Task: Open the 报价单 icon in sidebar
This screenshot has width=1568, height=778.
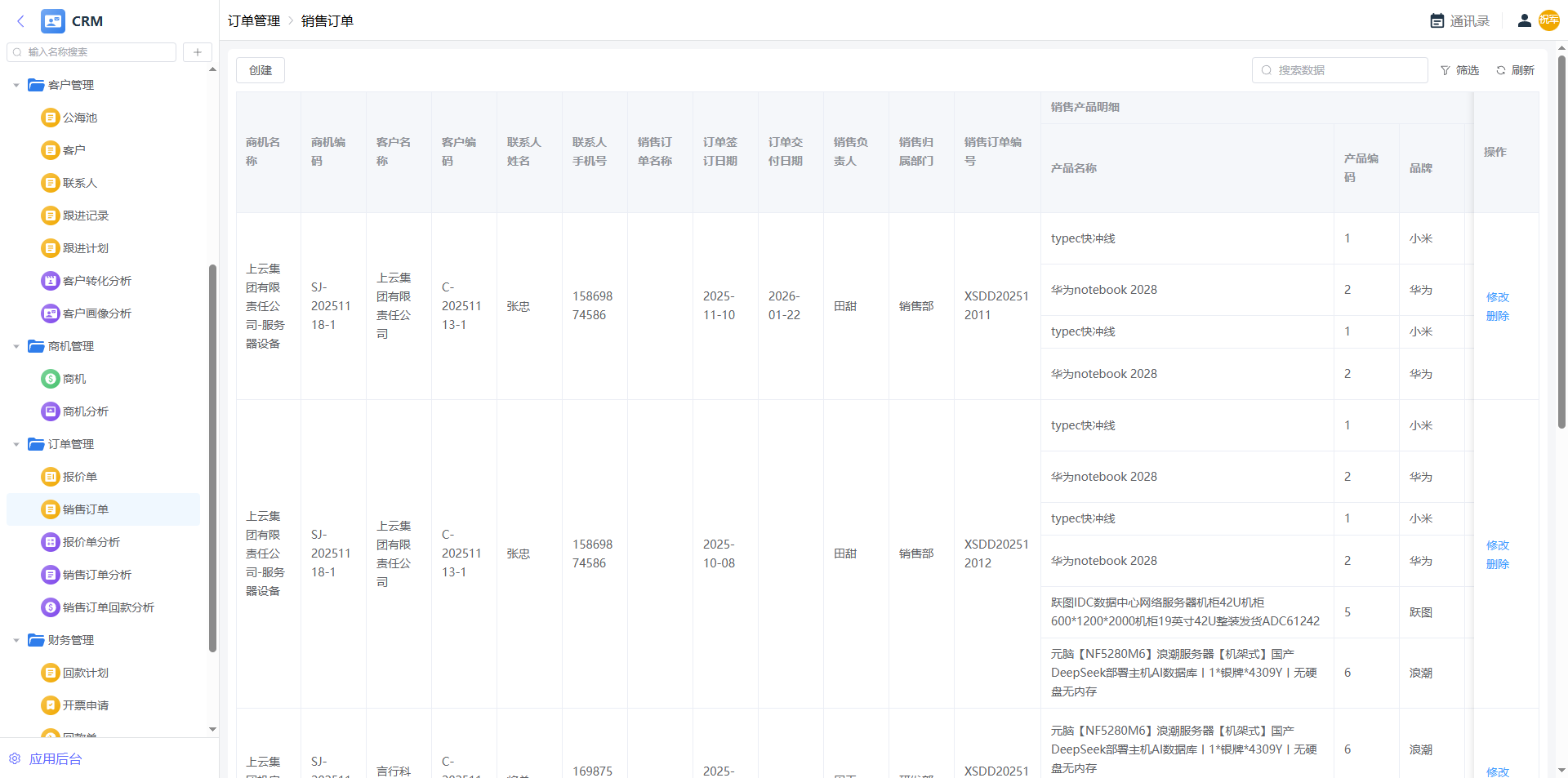Action: tap(50, 477)
